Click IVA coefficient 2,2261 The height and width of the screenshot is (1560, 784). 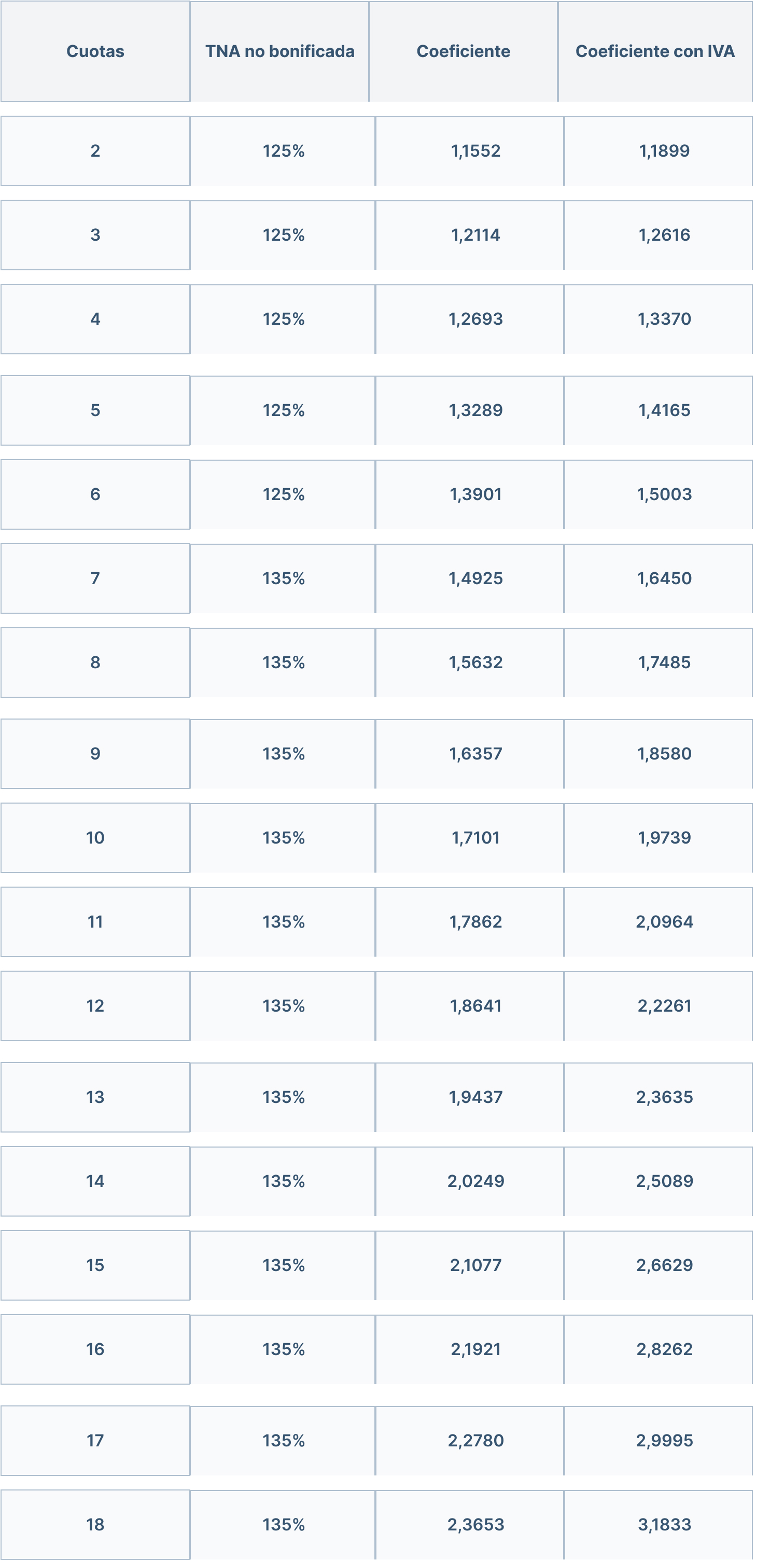[664, 1006]
